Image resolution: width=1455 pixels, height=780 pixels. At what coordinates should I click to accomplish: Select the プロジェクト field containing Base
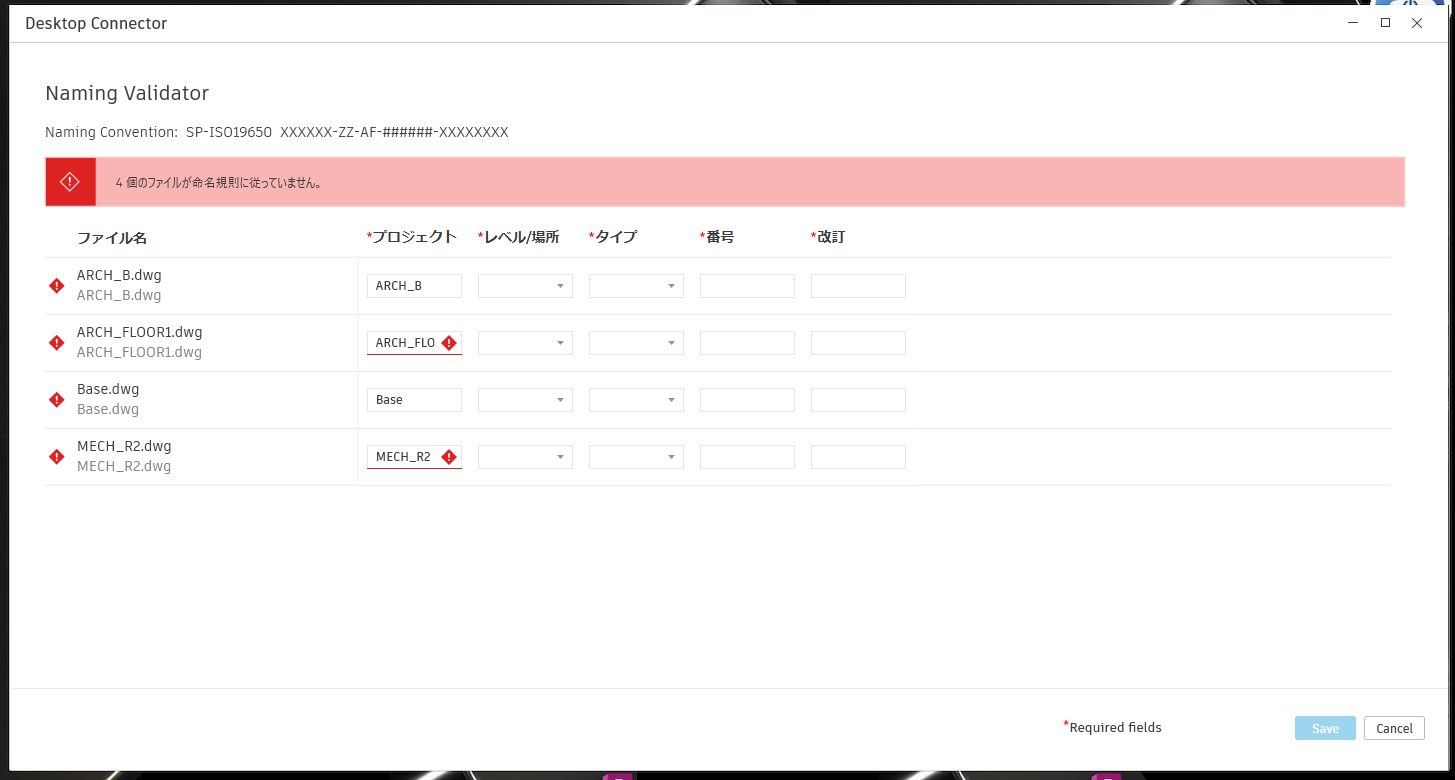414,399
